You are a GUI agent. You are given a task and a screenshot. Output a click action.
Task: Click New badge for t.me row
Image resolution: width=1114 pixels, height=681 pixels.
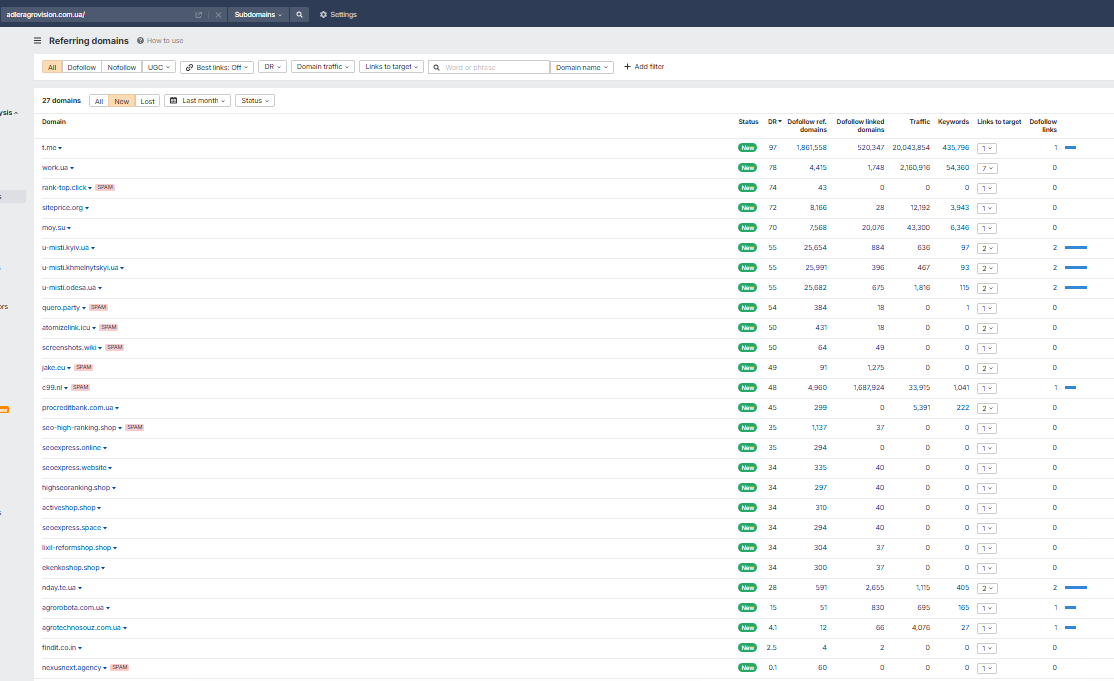pos(747,148)
